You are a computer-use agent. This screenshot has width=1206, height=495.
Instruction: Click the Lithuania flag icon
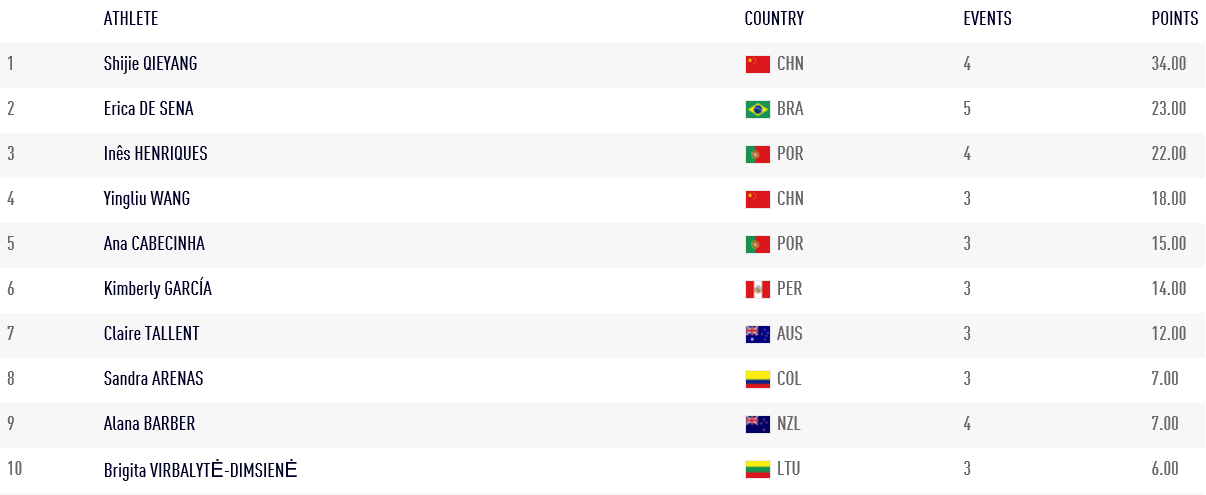click(x=757, y=469)
